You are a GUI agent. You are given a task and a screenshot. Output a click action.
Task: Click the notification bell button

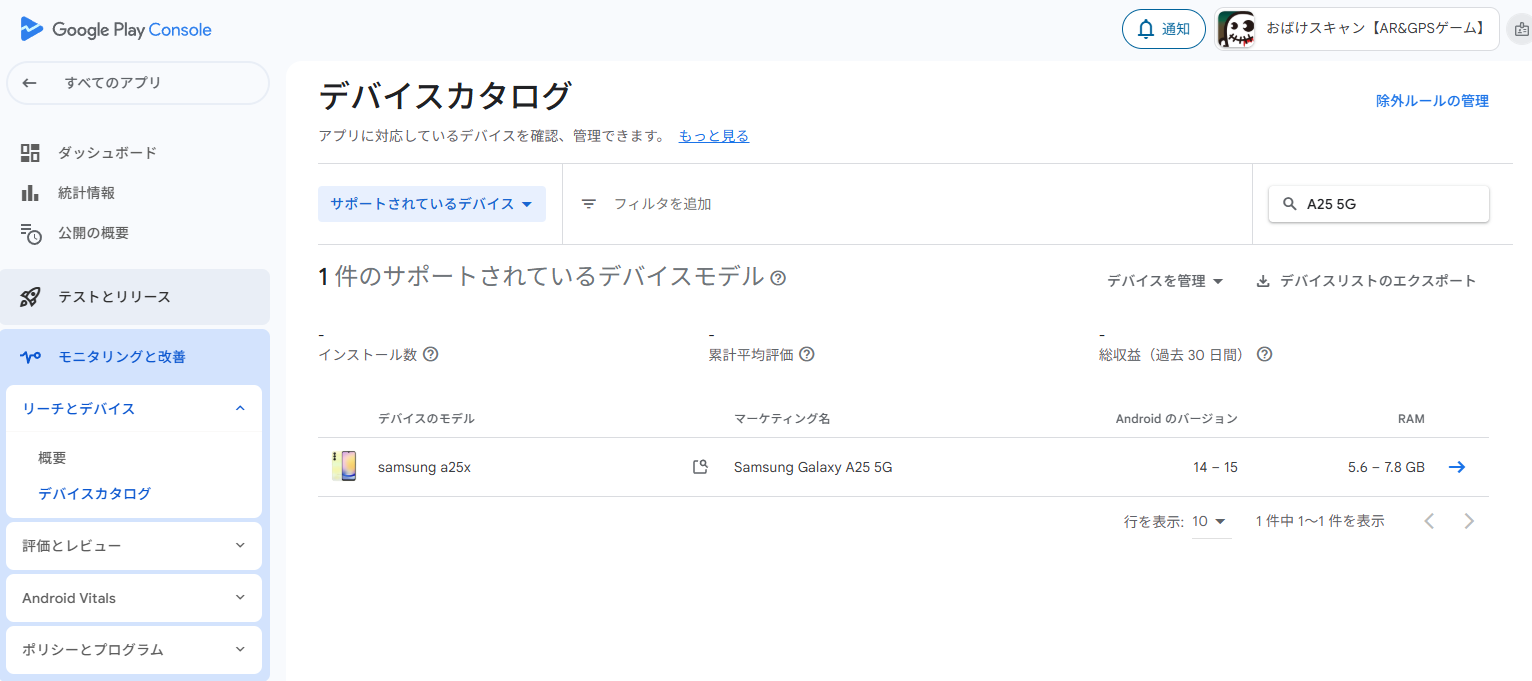1163,29
